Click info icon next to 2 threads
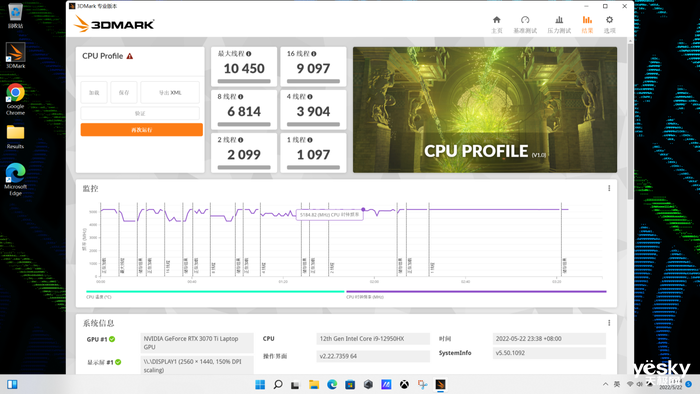Viewport: 700px width, 394px height. click(241, 140)
